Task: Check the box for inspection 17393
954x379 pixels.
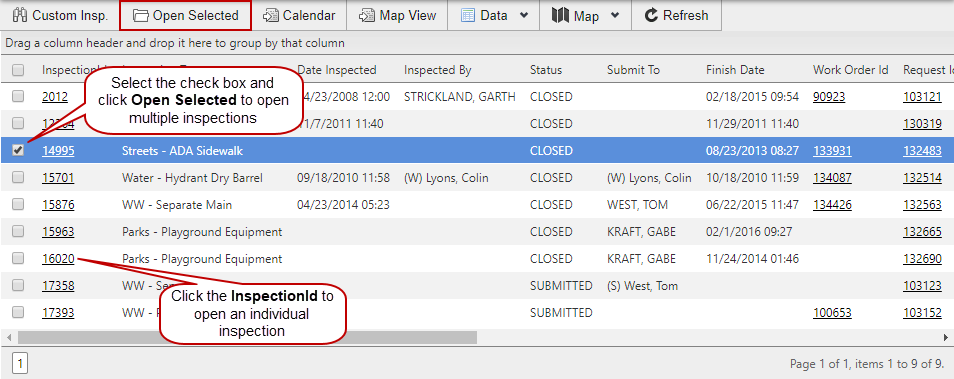Action: click(x=18, y=312)
